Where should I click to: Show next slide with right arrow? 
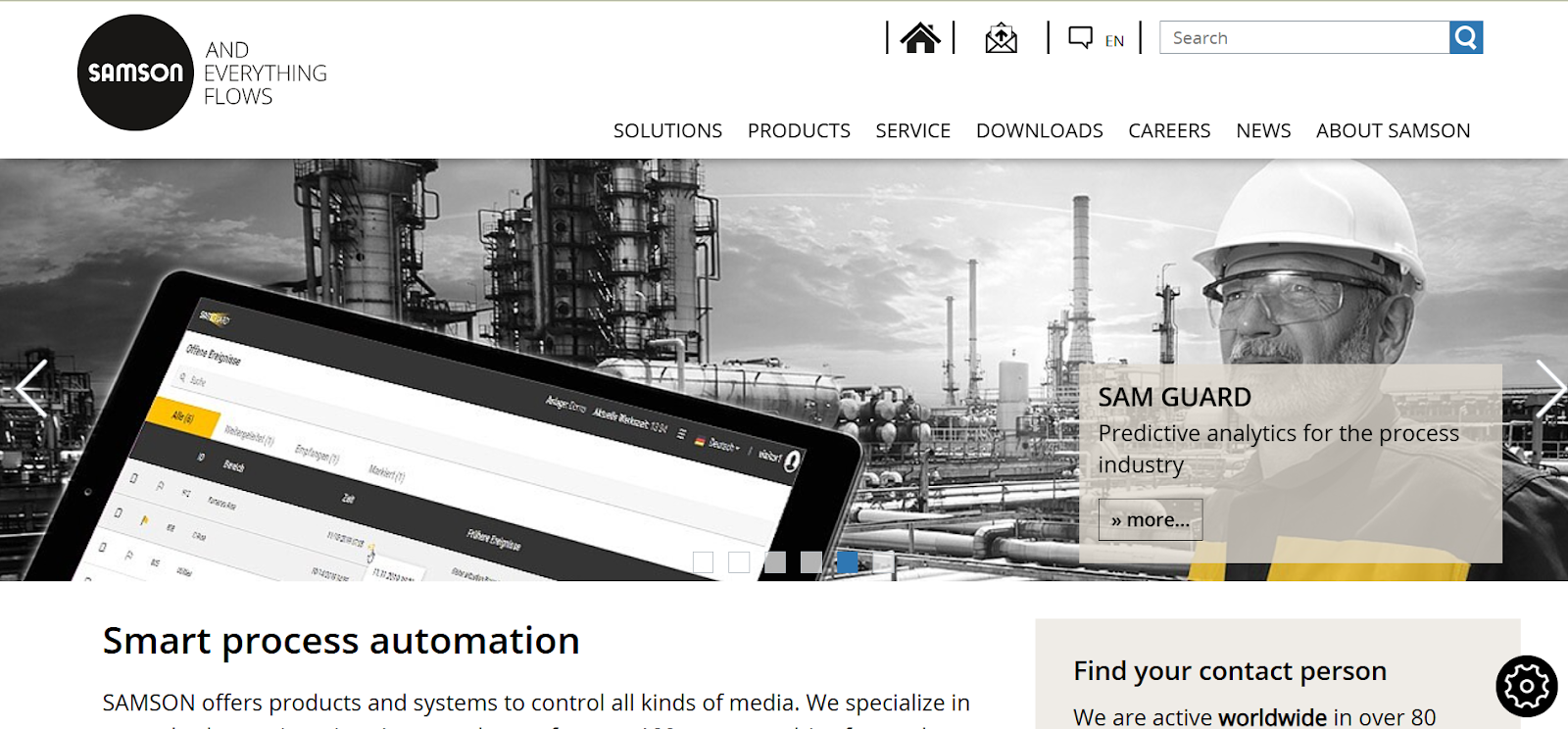point(1549,388)
